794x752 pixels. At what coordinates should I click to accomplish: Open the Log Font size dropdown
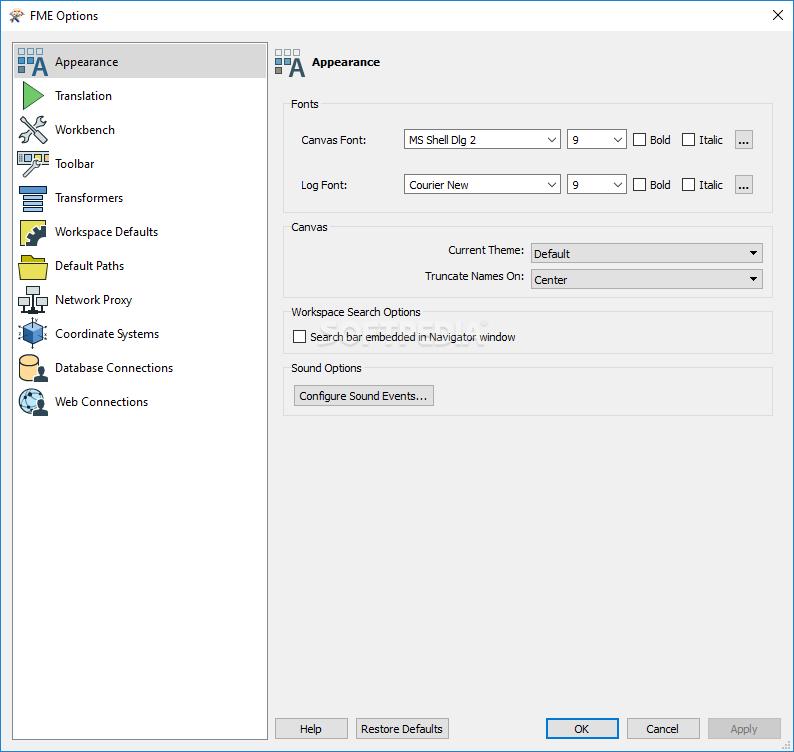[597, 185]
